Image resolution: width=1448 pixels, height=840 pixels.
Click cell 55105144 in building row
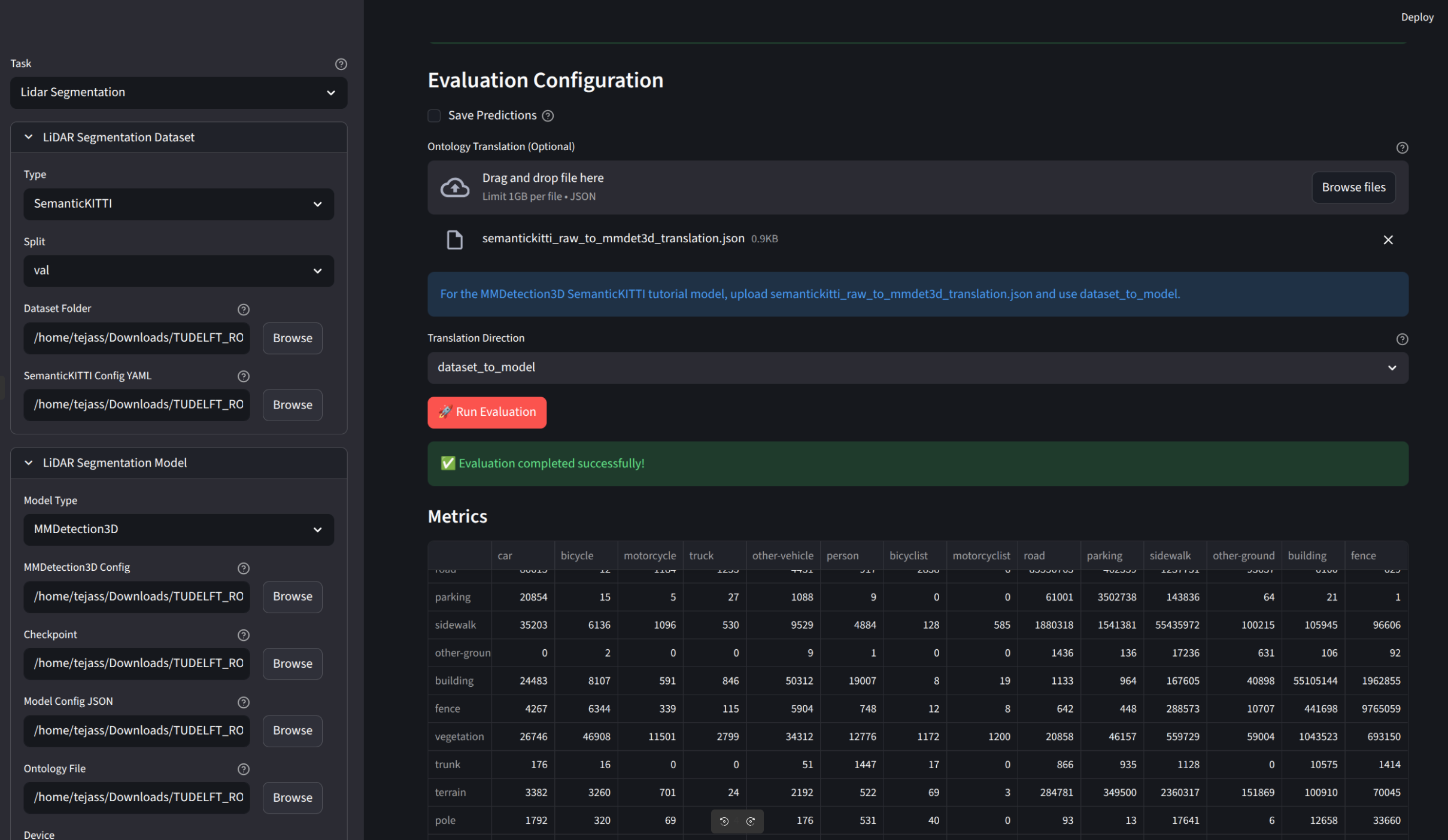click(x=1312, y=681)
